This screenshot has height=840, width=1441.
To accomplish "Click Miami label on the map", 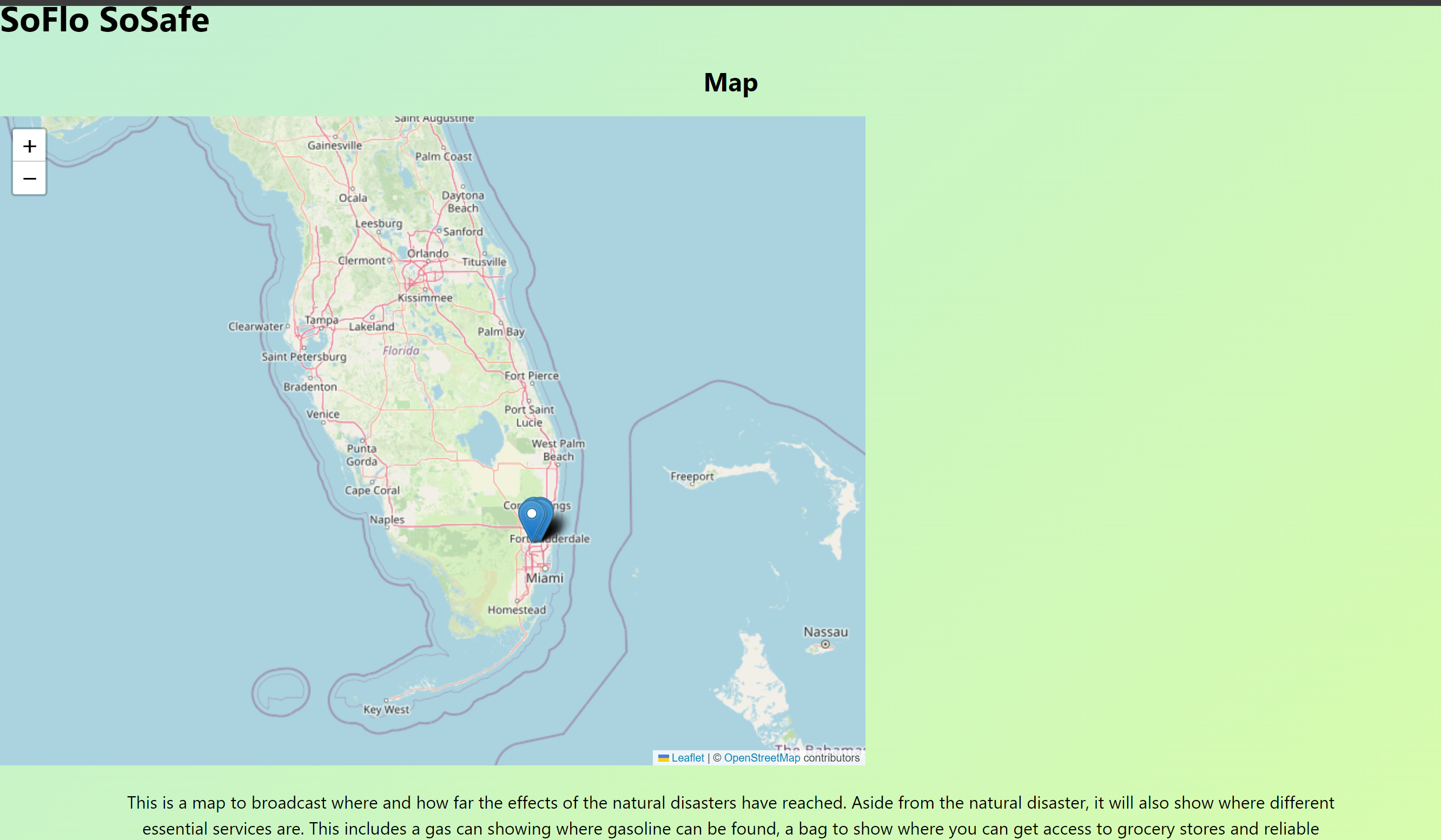I will point(544,578).
